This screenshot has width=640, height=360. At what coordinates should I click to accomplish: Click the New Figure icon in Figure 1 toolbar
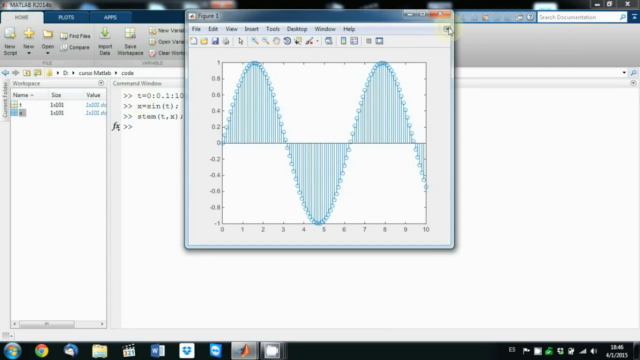[194, 41]
